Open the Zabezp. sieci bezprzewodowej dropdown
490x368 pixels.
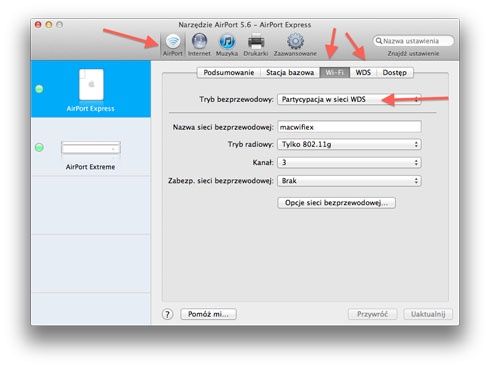click(349, 181)
